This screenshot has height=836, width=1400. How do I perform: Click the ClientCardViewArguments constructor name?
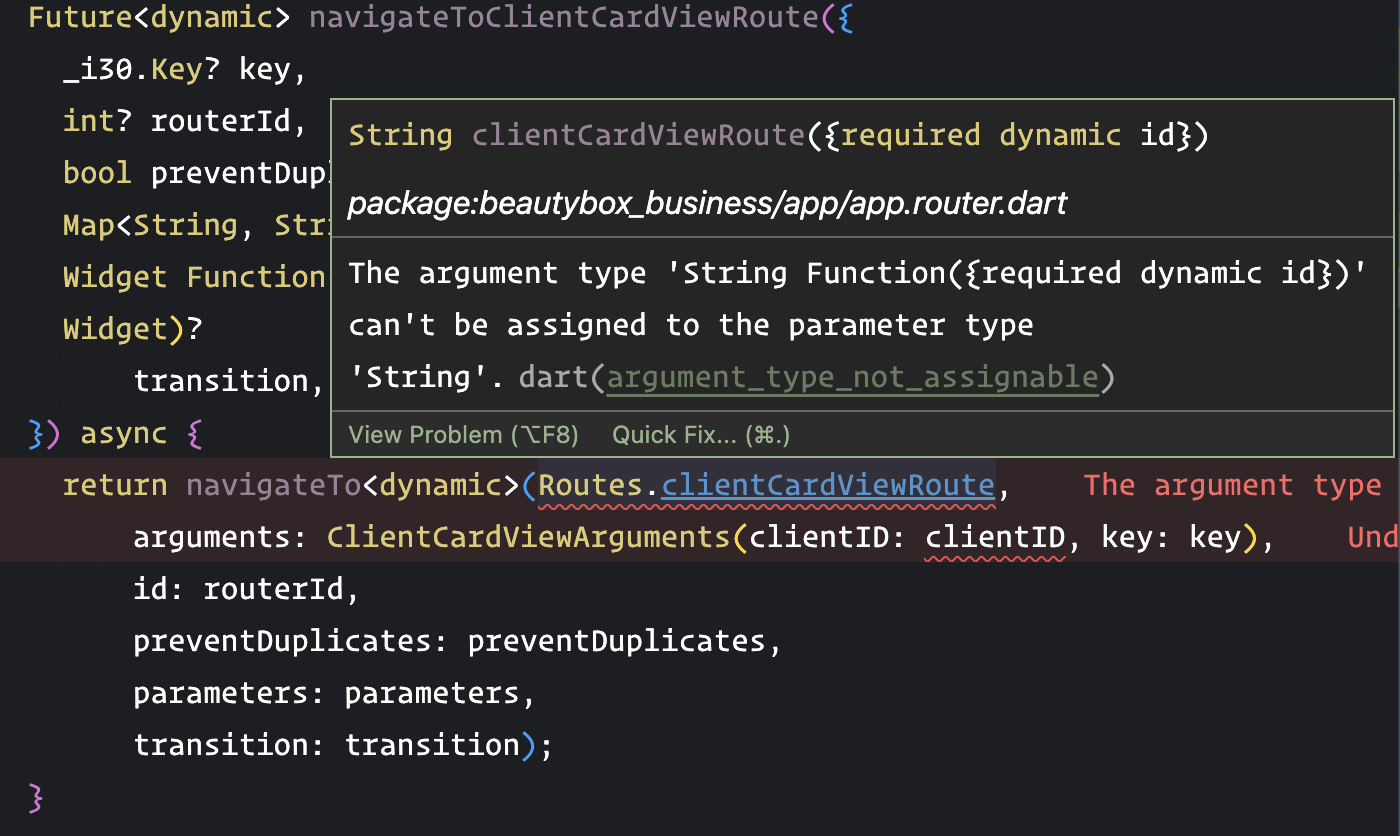[530, 538]
